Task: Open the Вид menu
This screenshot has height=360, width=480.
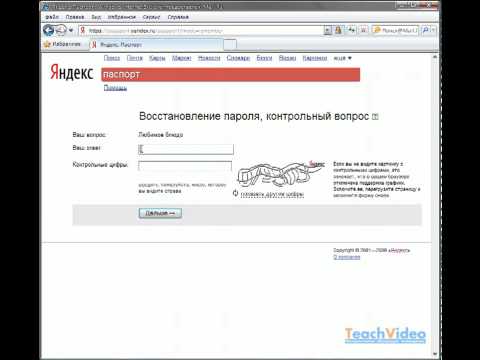Action: tap(96, 17)
